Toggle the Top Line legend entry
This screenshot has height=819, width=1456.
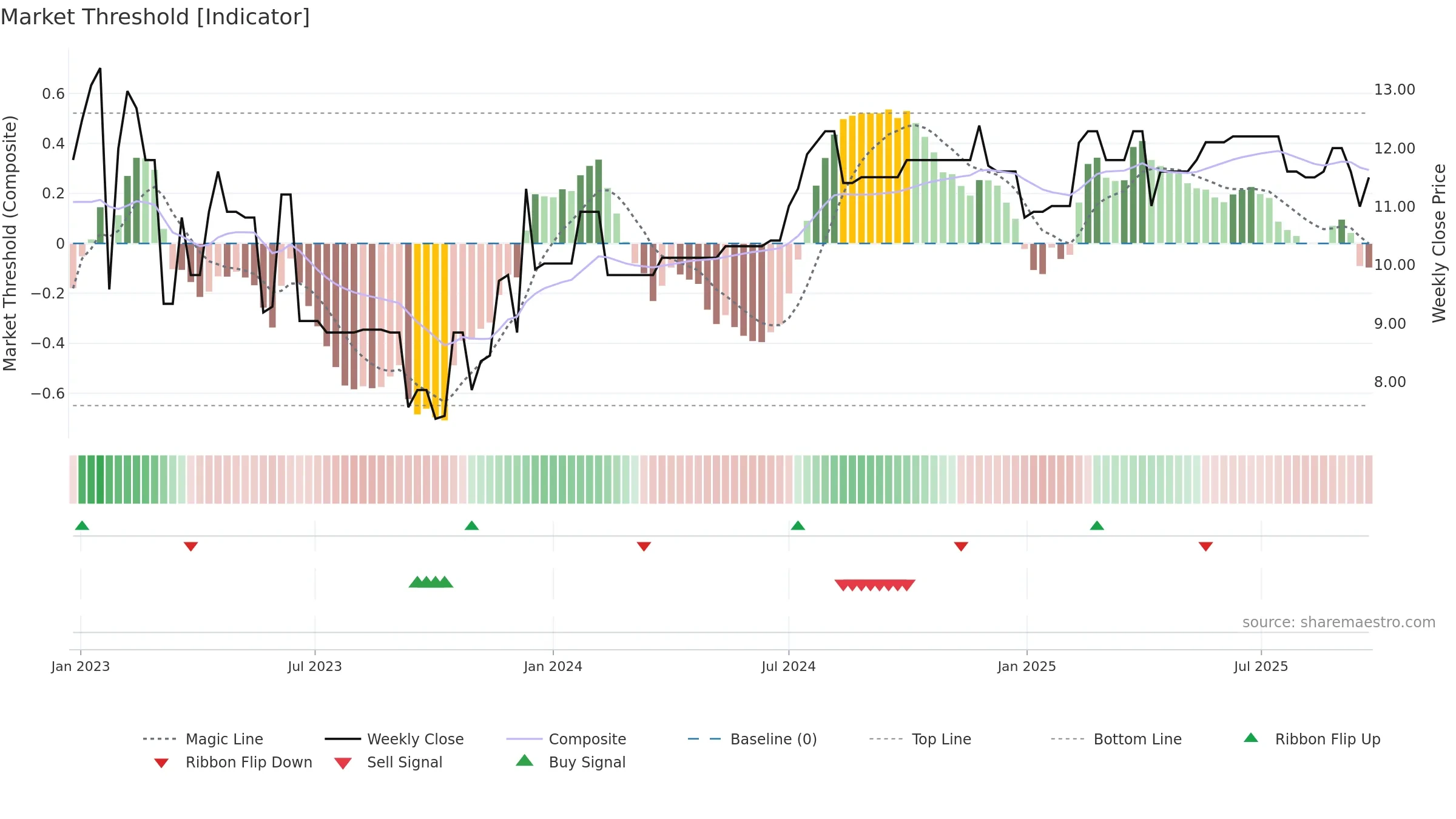click(x=920, y=739)
